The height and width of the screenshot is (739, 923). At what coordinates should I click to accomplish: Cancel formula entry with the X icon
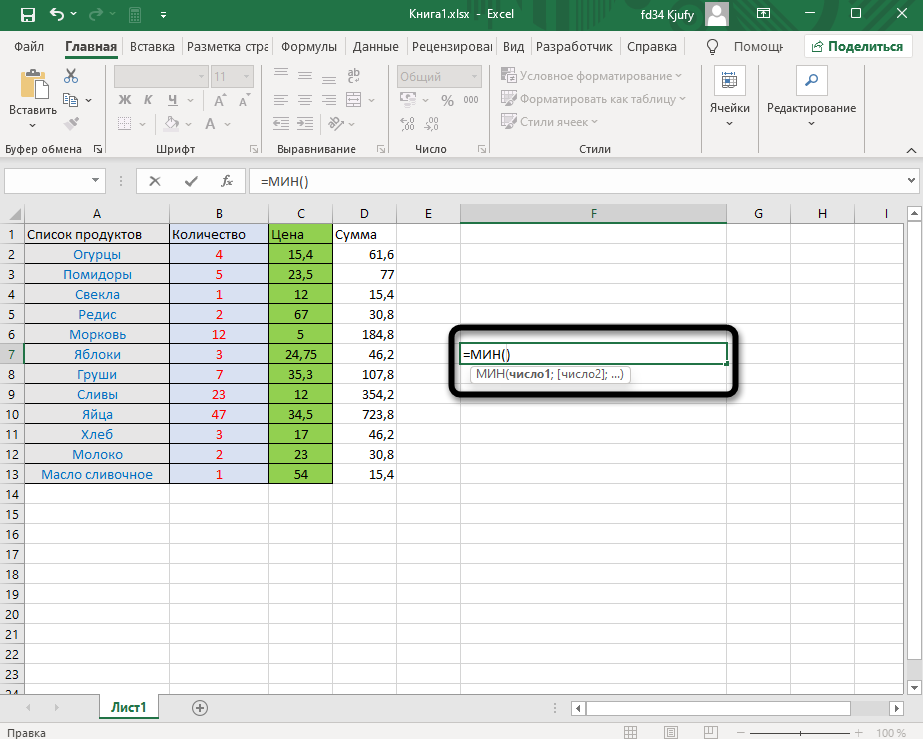click(x=154, y=181)
